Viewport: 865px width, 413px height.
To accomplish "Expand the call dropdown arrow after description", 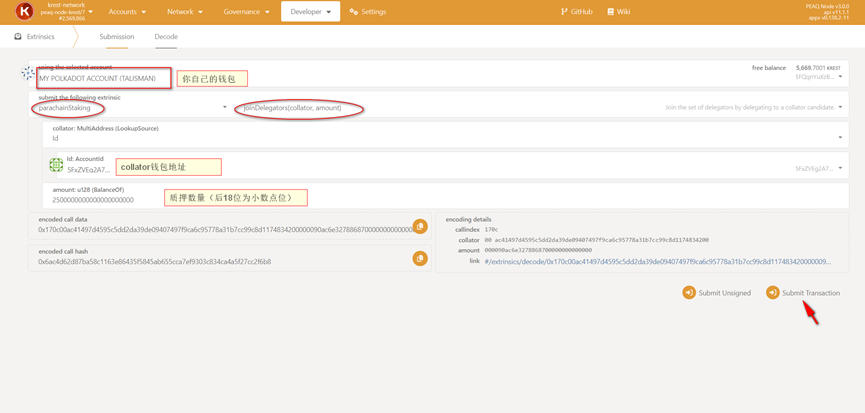I will click(840, 107).
